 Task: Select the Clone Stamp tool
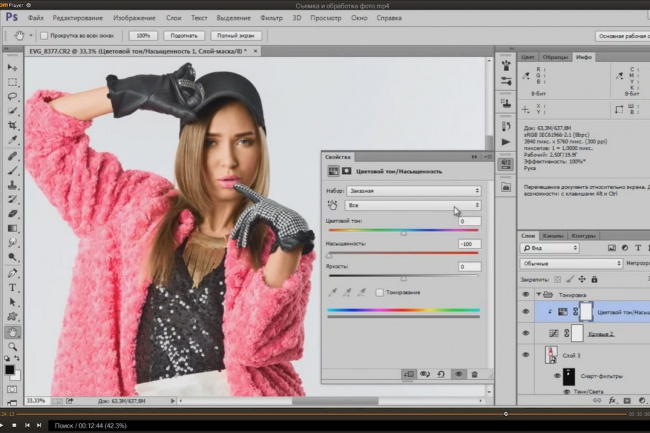[x=12, y=185]
